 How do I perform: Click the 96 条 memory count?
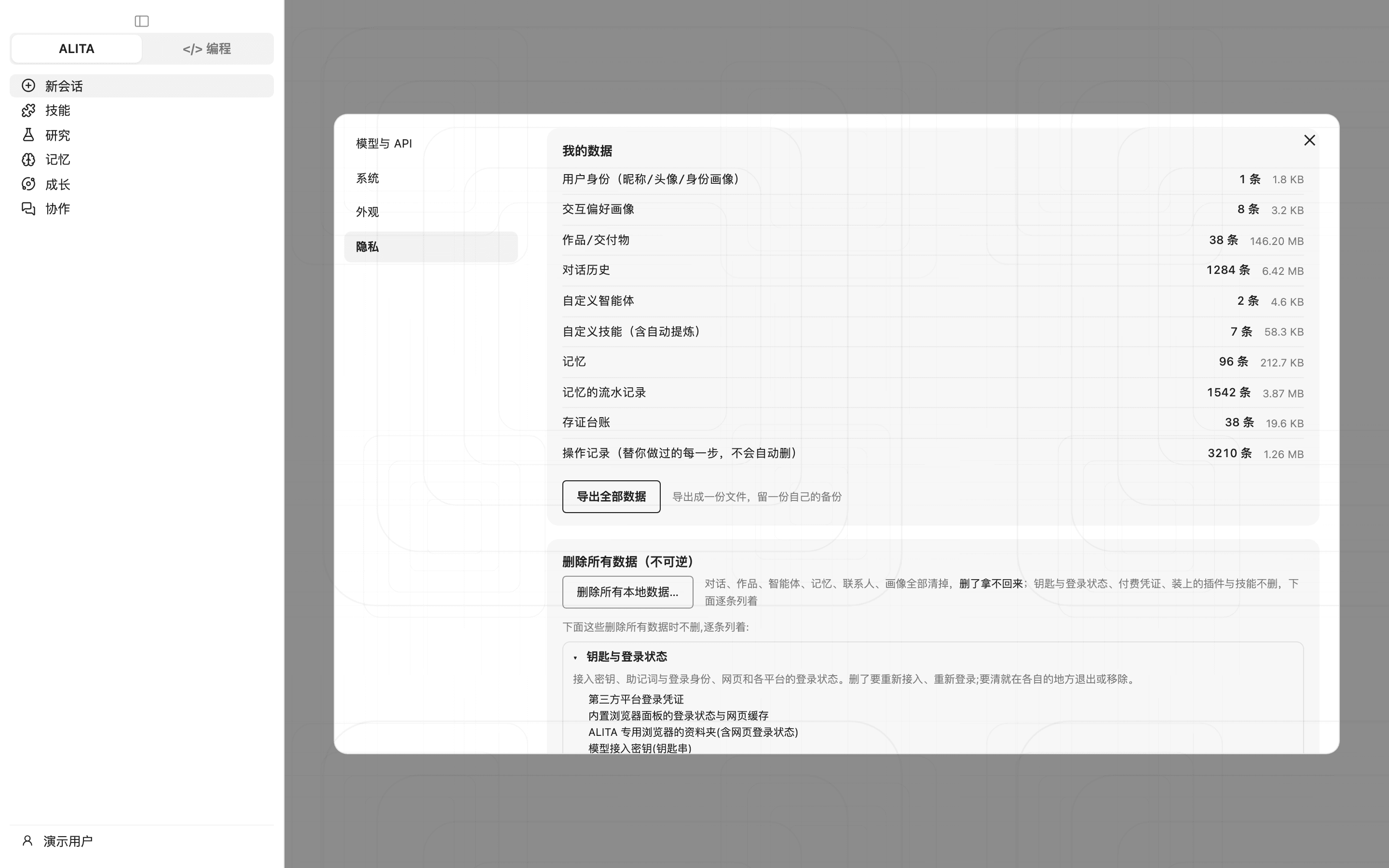1233,362
